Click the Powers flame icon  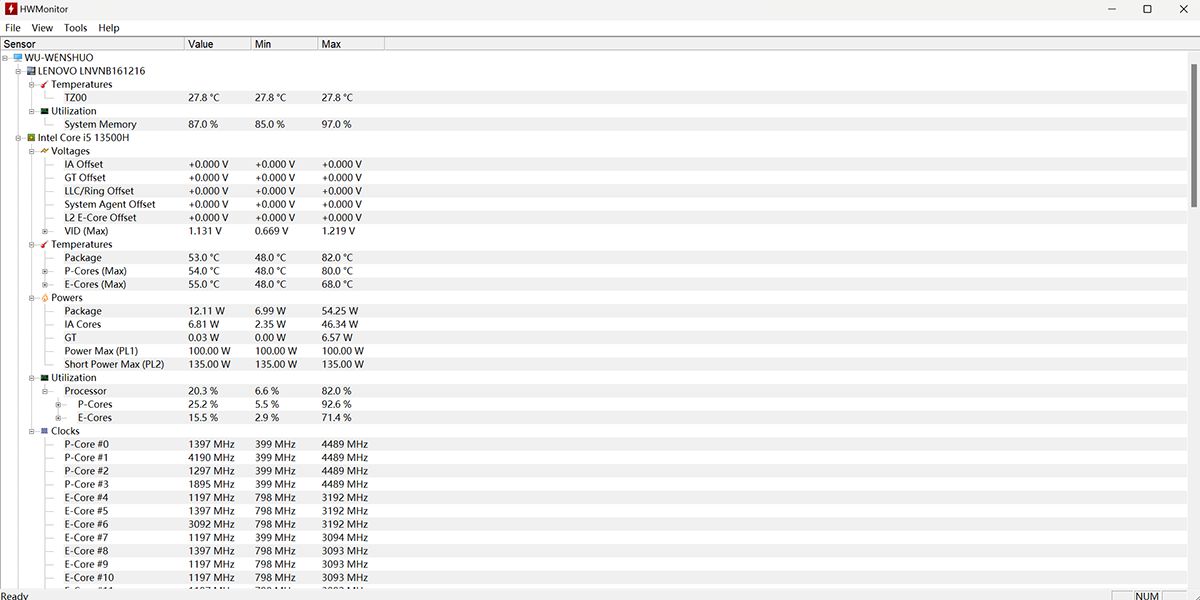[x=44, y=298]
